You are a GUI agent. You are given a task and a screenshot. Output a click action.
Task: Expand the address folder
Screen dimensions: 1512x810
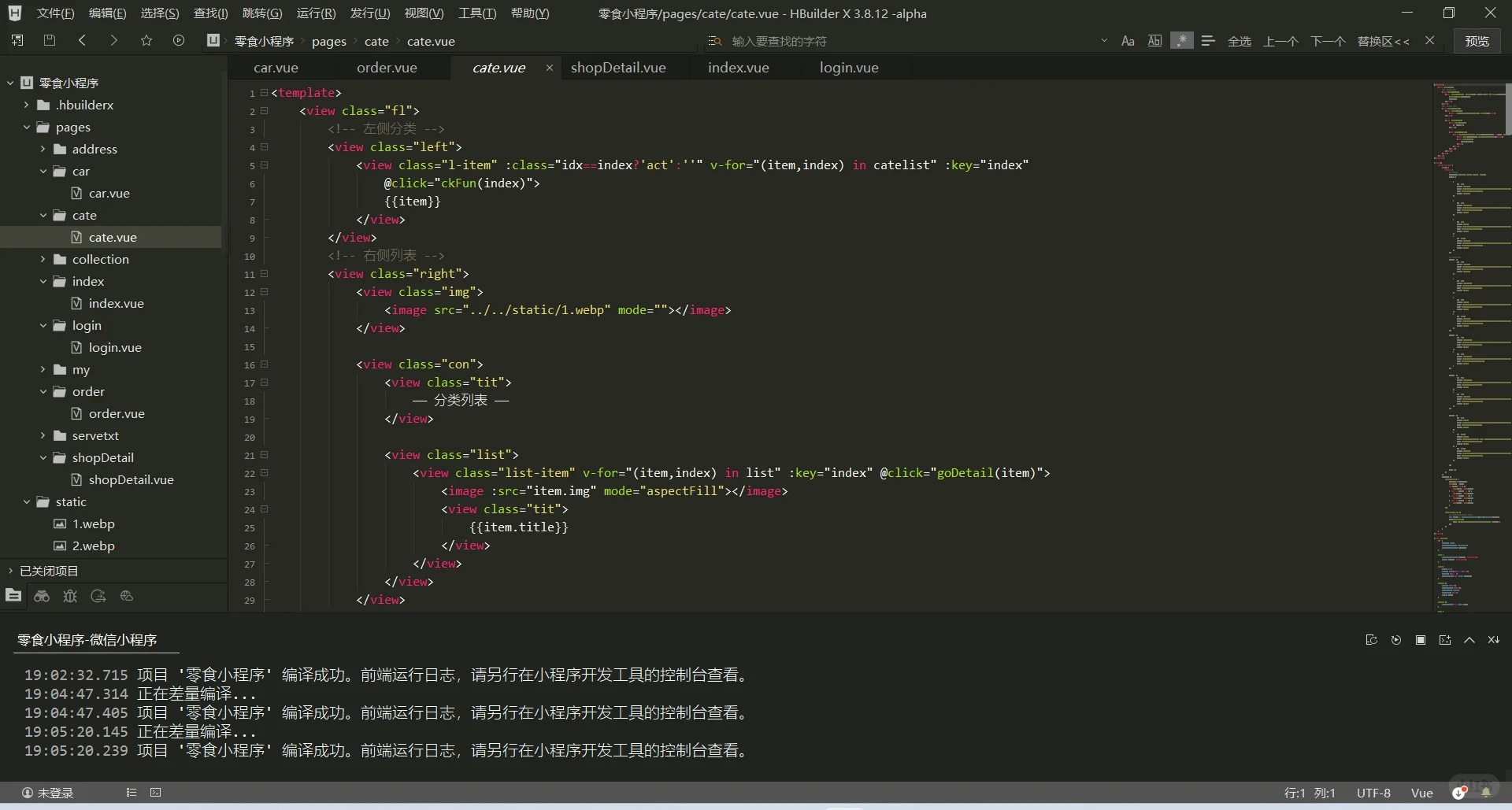click(43, 149)
